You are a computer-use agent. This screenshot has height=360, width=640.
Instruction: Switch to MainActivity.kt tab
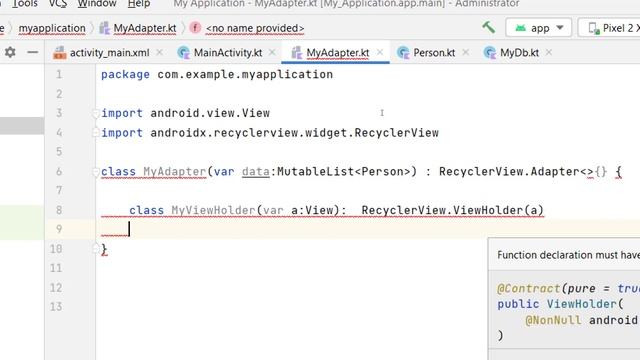[x=228, y=53]
